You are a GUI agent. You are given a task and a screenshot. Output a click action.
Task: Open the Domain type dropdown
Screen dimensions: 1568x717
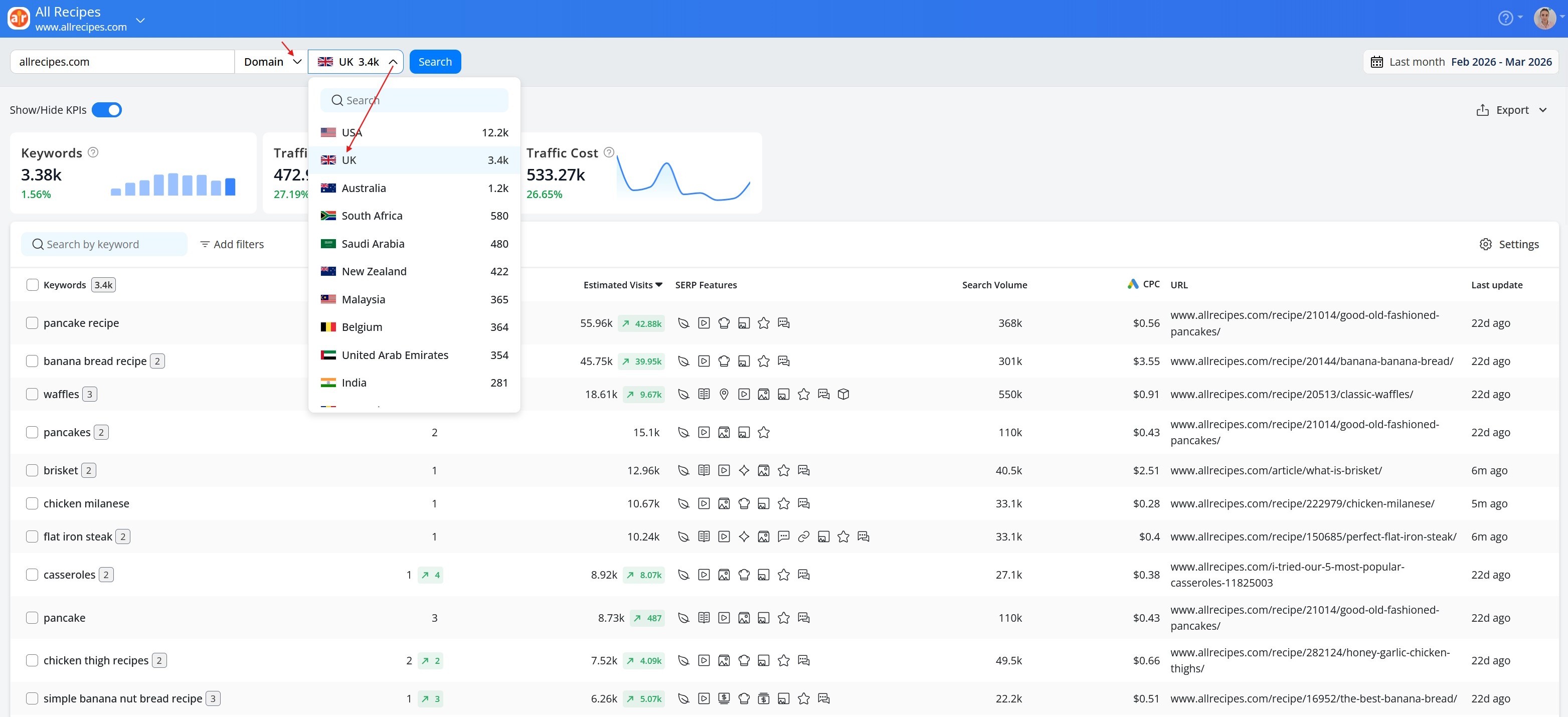[272, 62]
